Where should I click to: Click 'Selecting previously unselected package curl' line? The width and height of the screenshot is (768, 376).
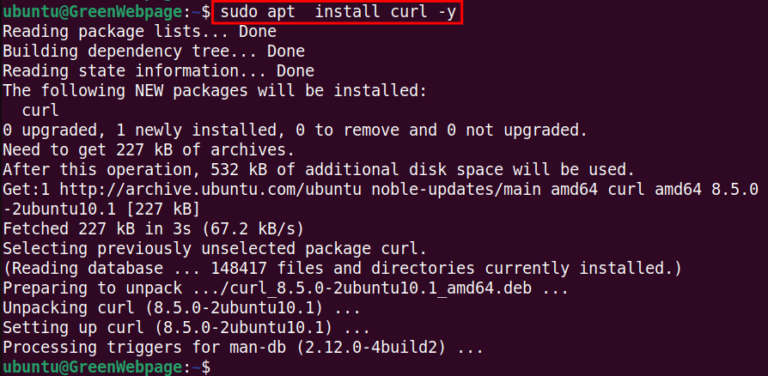(215, 249)
